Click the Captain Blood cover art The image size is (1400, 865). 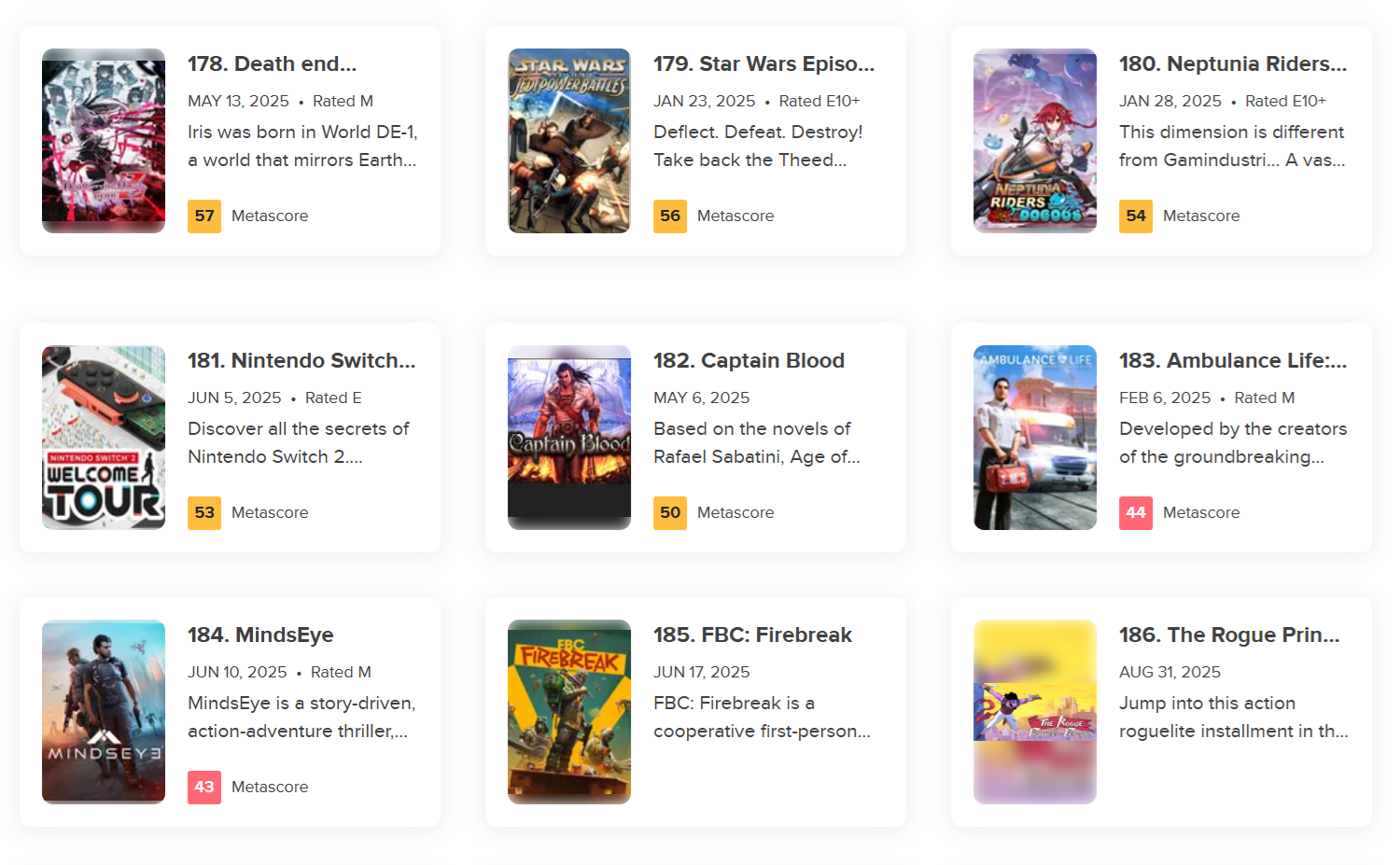[569, 438]
